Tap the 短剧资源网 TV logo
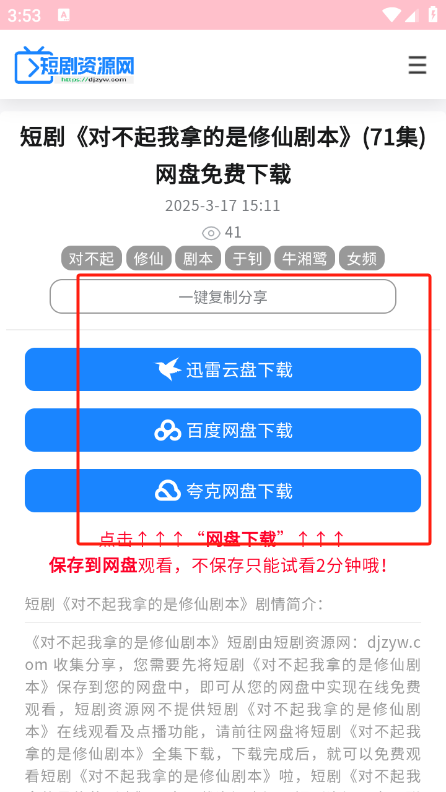Image resolution: width=446 pixels, height=792 pixels. [74, 65]
